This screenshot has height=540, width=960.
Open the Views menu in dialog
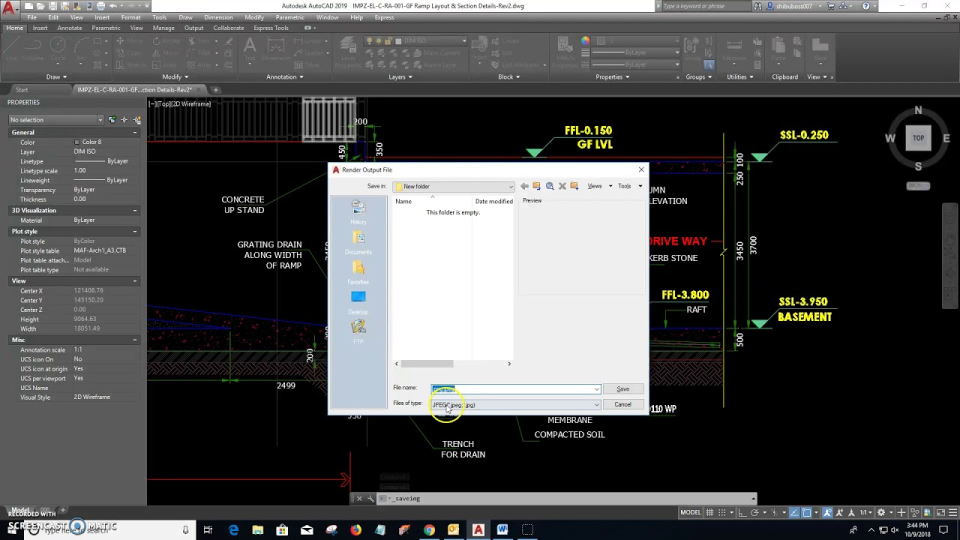point(597,186)
